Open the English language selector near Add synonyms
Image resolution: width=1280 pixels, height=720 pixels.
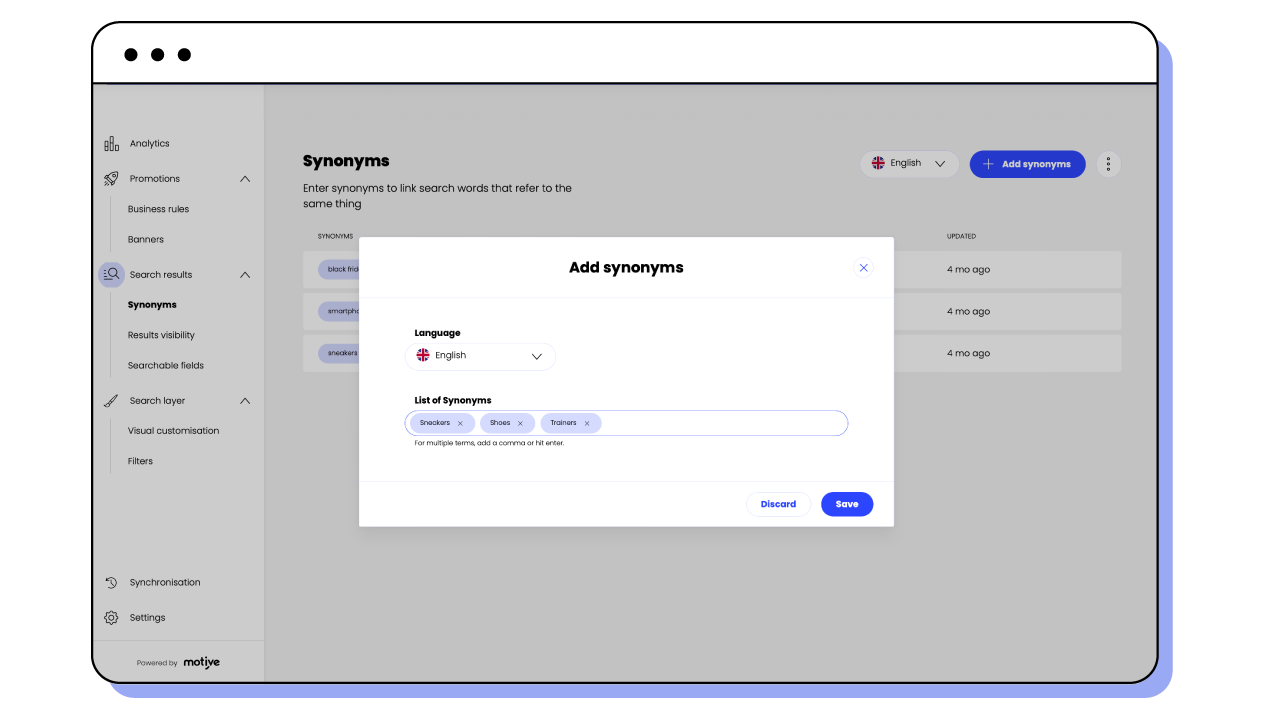(908, 163)
